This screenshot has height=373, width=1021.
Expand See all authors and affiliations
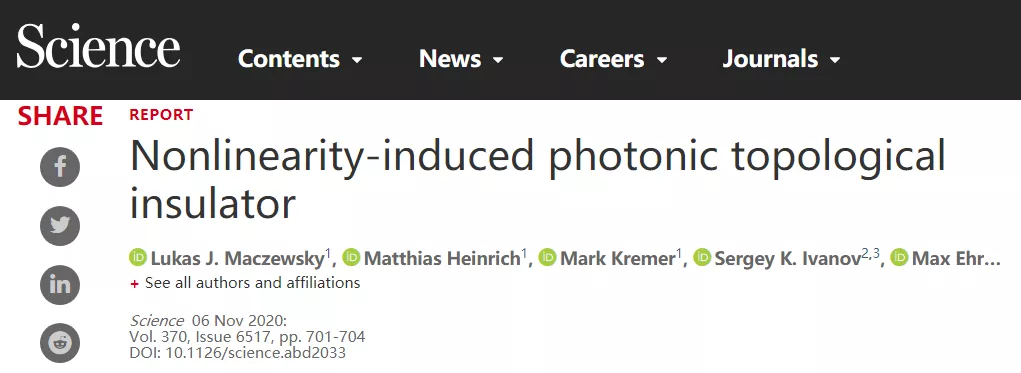[x=245, y=283]
